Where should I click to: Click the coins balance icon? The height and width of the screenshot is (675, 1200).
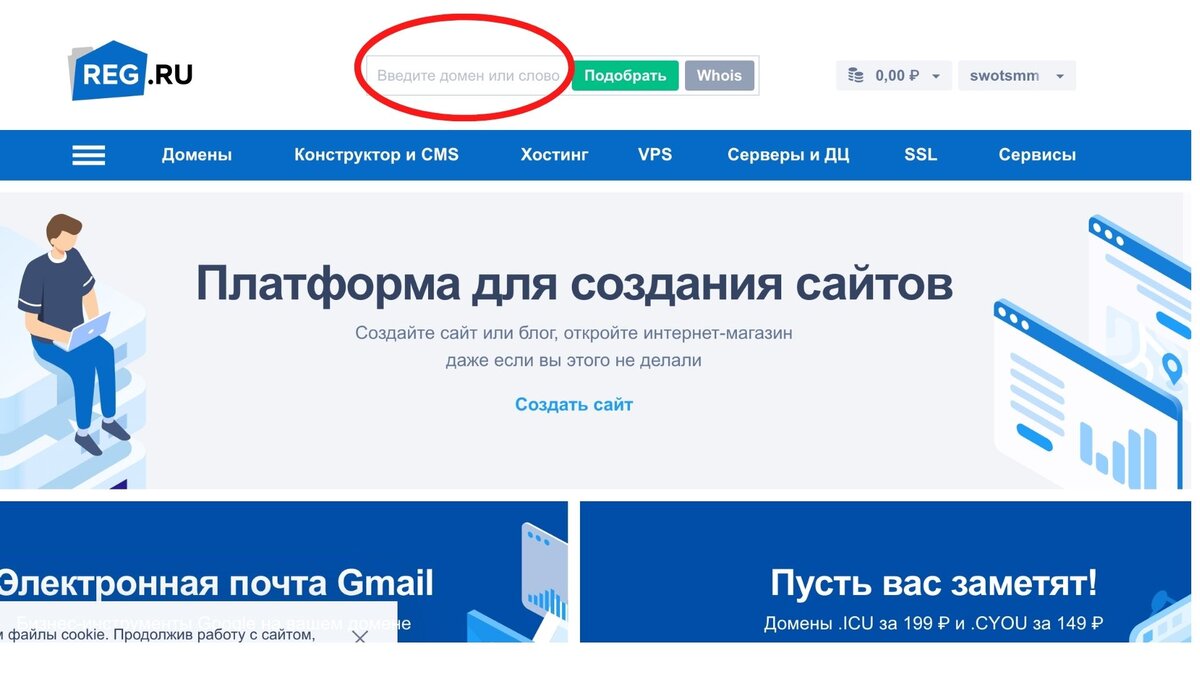pos(854,74)
